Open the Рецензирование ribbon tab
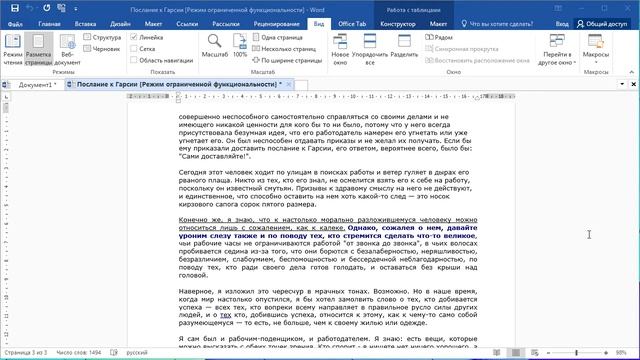Viewport: 640px width, 360px height. pyautogui.click(x=276, y=24)
